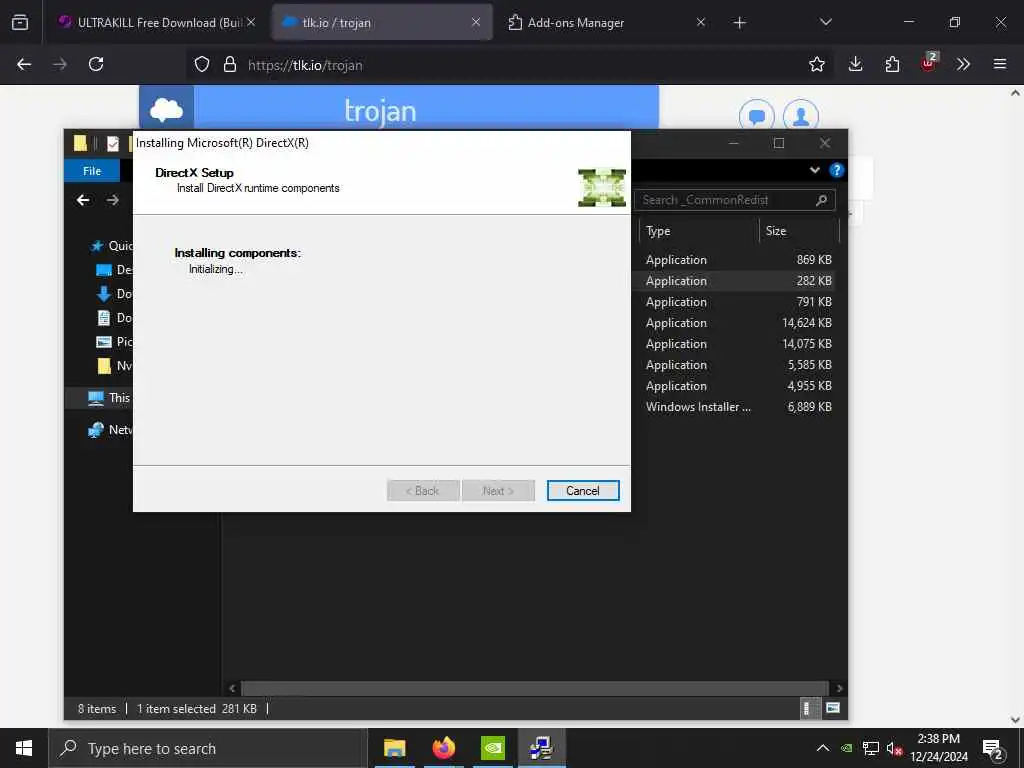Close the ULTRAKILL Free Download tab
This screenshot has height=768, width=1024.
coord(251,22)
